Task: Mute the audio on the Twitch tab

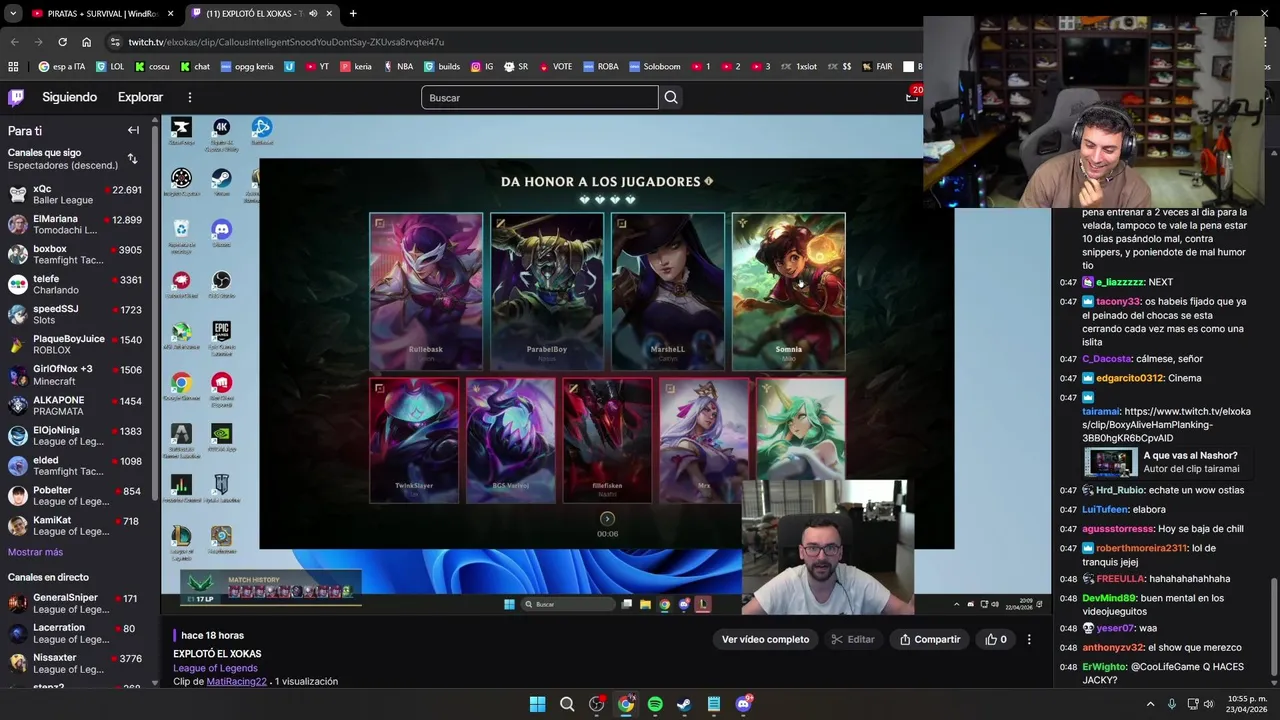Action: pyautogui.click(x=313, y=13)
